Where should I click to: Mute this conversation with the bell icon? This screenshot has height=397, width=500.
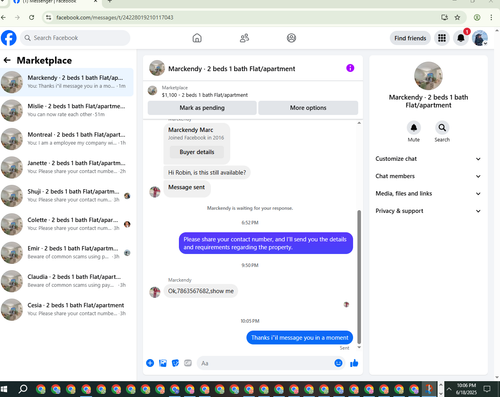tap(414, 128)
